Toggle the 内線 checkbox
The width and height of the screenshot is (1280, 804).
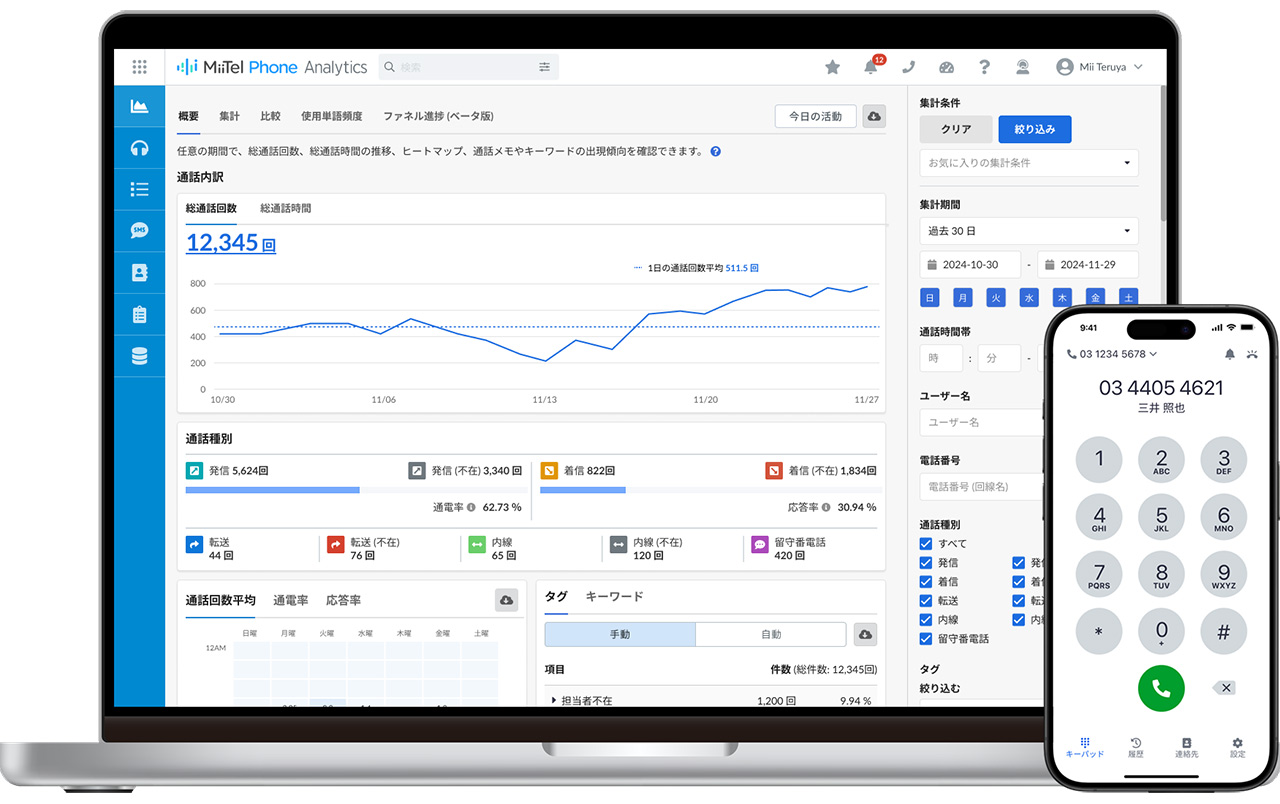pos(926,620)
